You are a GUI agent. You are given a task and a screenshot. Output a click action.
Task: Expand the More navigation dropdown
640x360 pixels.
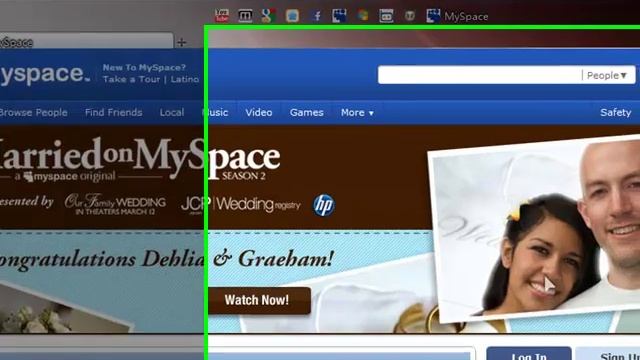coord(357,113)
